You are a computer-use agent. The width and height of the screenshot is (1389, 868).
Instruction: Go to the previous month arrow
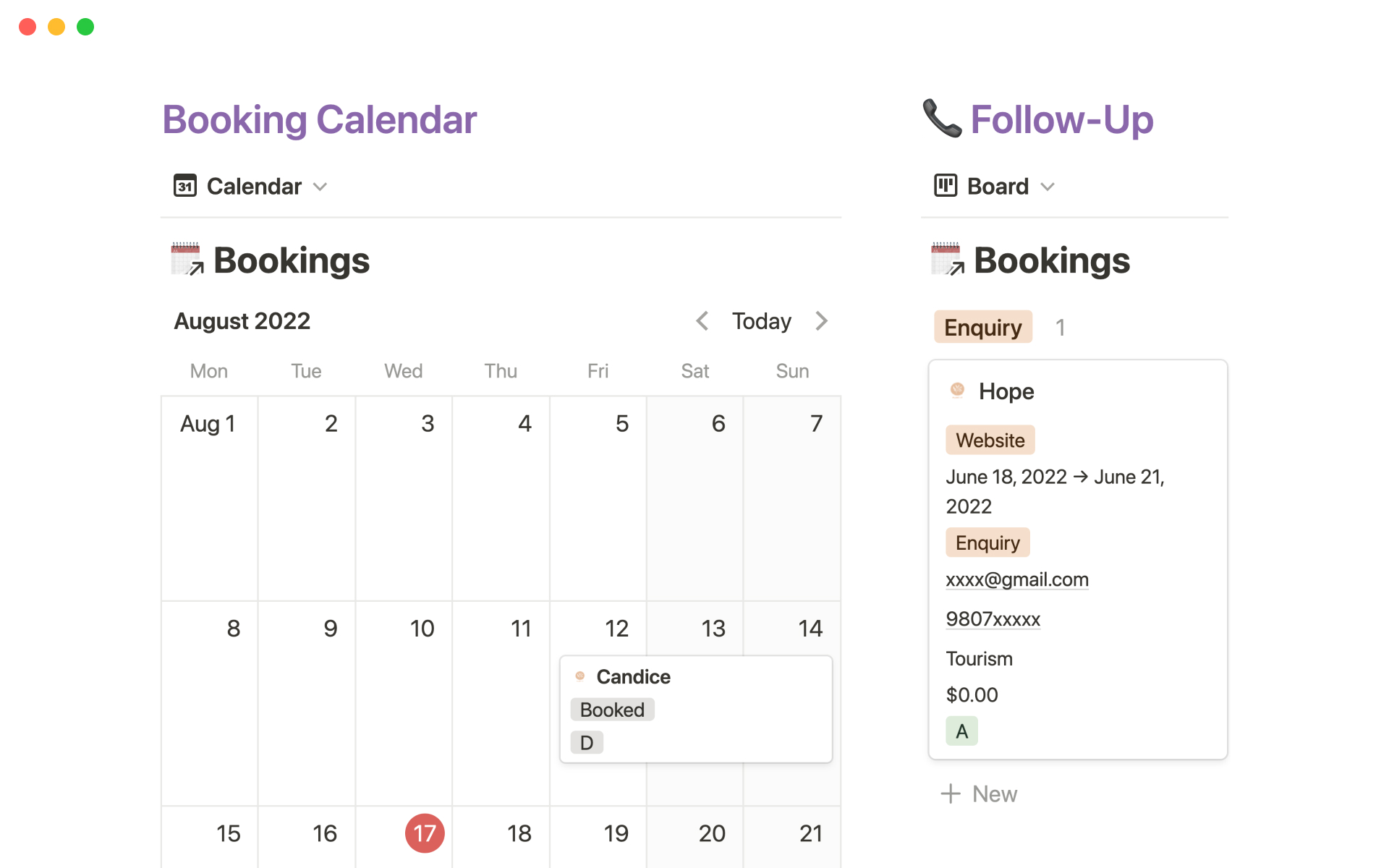pyautogui.click(x=702, y=321)
